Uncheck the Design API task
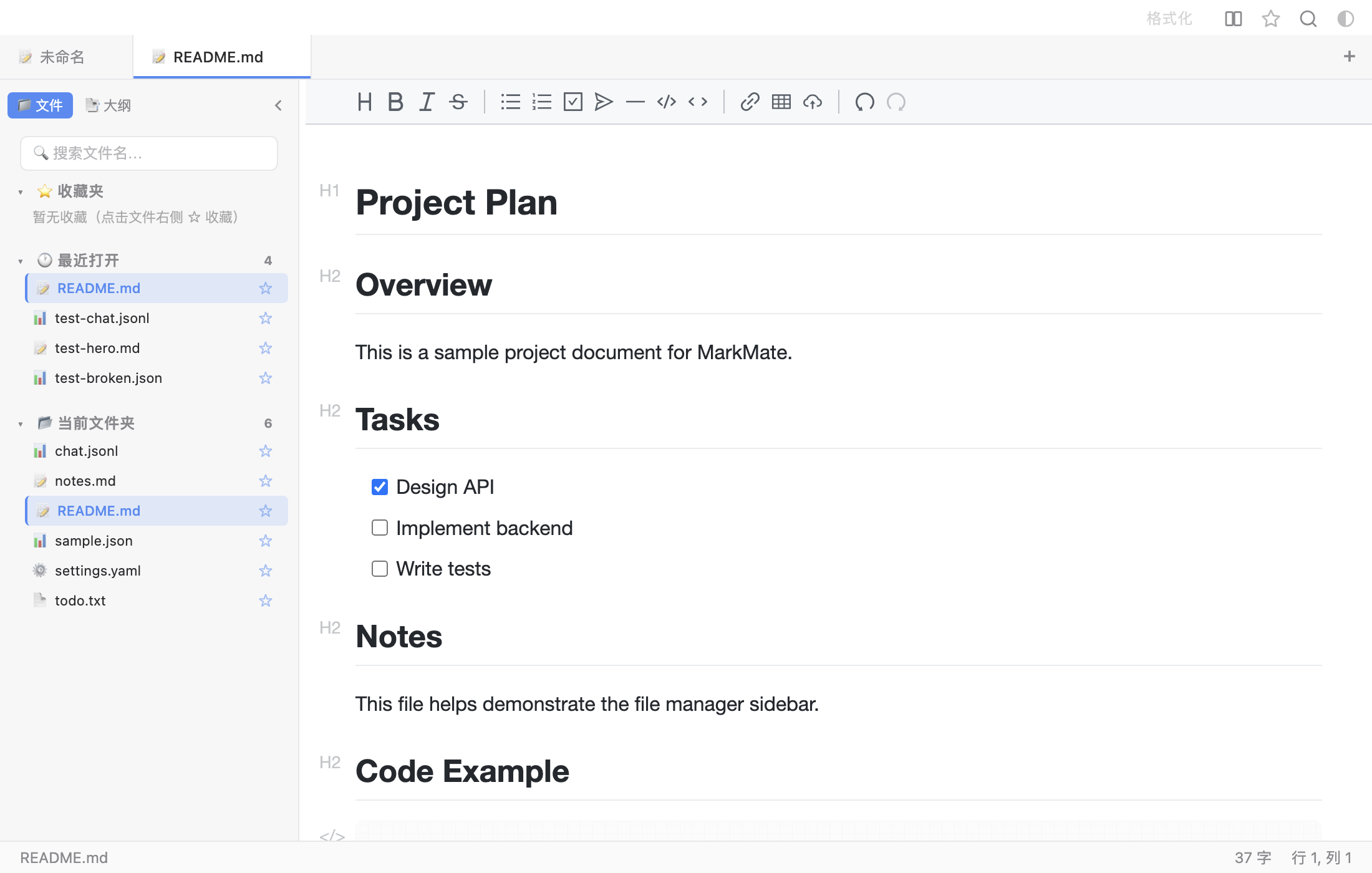This screenshot has width=1372, height=873. point(380,487)
